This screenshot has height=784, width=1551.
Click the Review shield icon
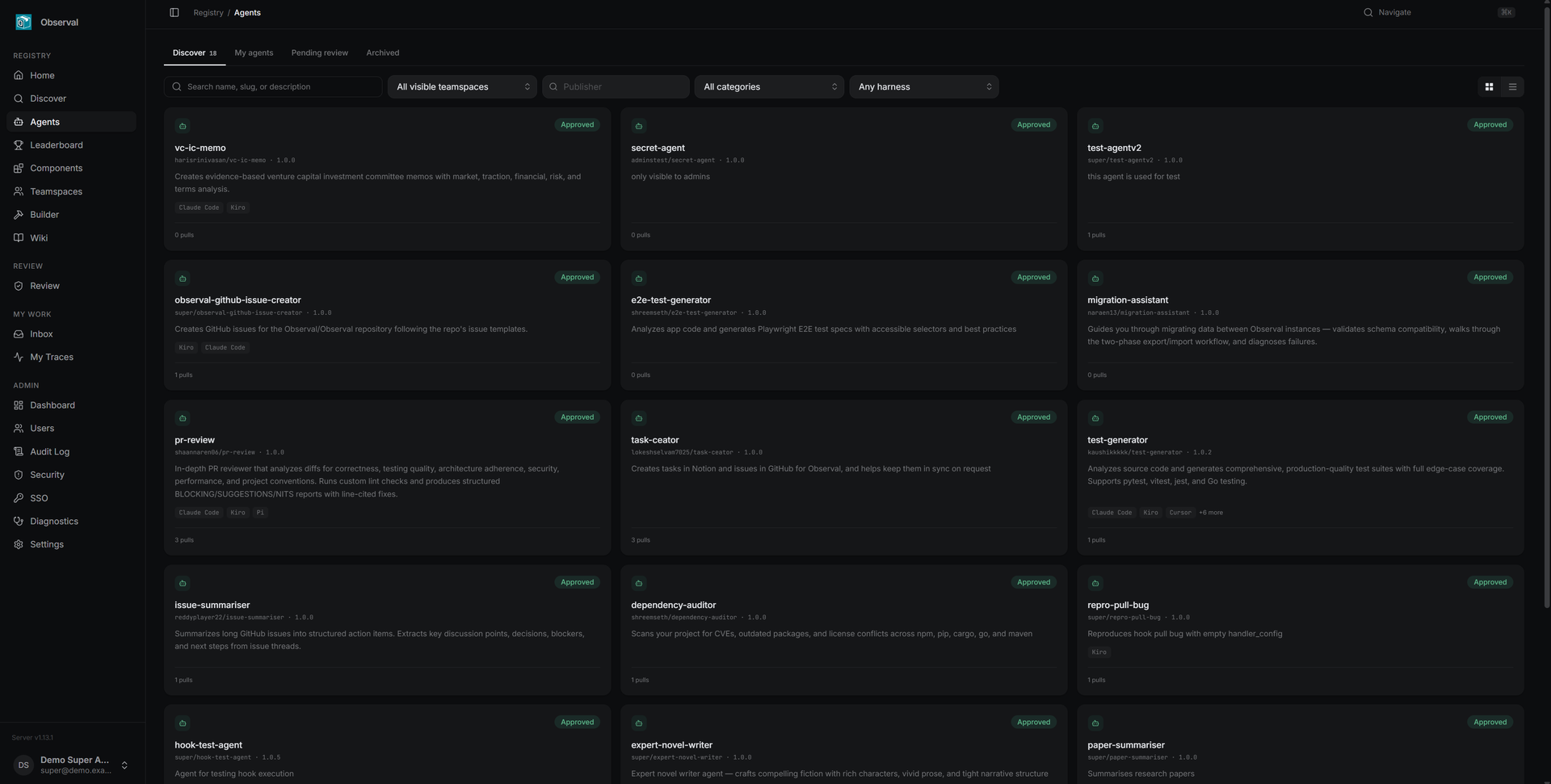pyautogui.click(x=19, y=286)
